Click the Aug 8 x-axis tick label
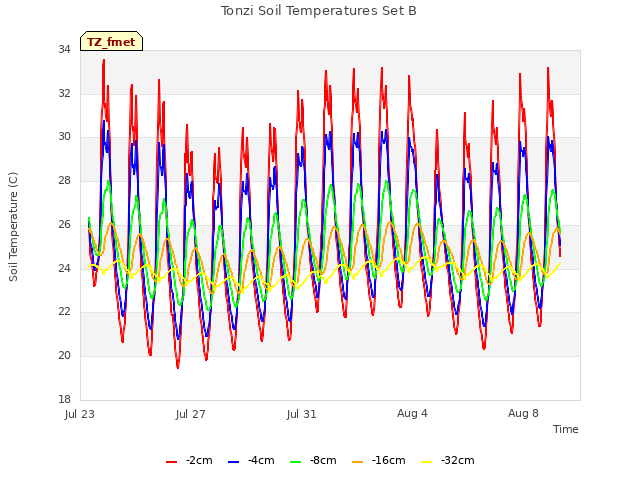The image size is (640, 480). 523,413
